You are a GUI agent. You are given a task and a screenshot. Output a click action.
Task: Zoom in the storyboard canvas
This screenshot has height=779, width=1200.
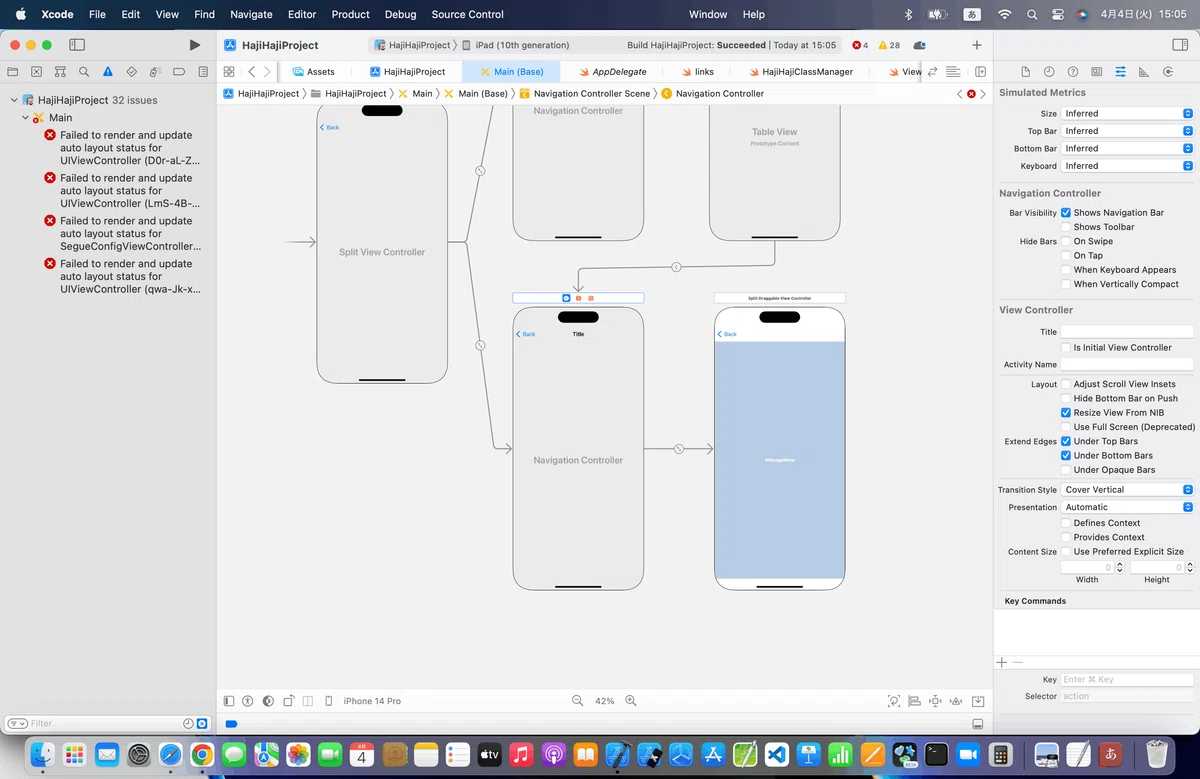click(631, 701)
